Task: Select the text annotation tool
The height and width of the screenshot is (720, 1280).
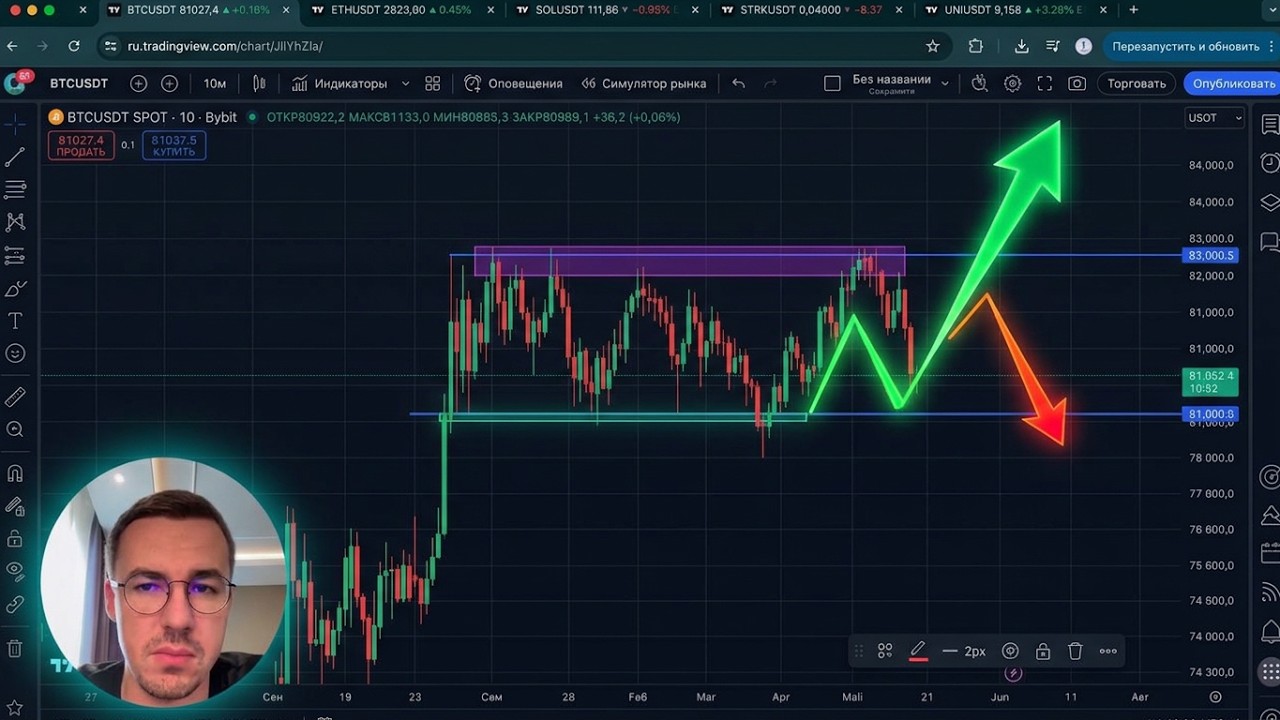Action: (x=15, y=321)
